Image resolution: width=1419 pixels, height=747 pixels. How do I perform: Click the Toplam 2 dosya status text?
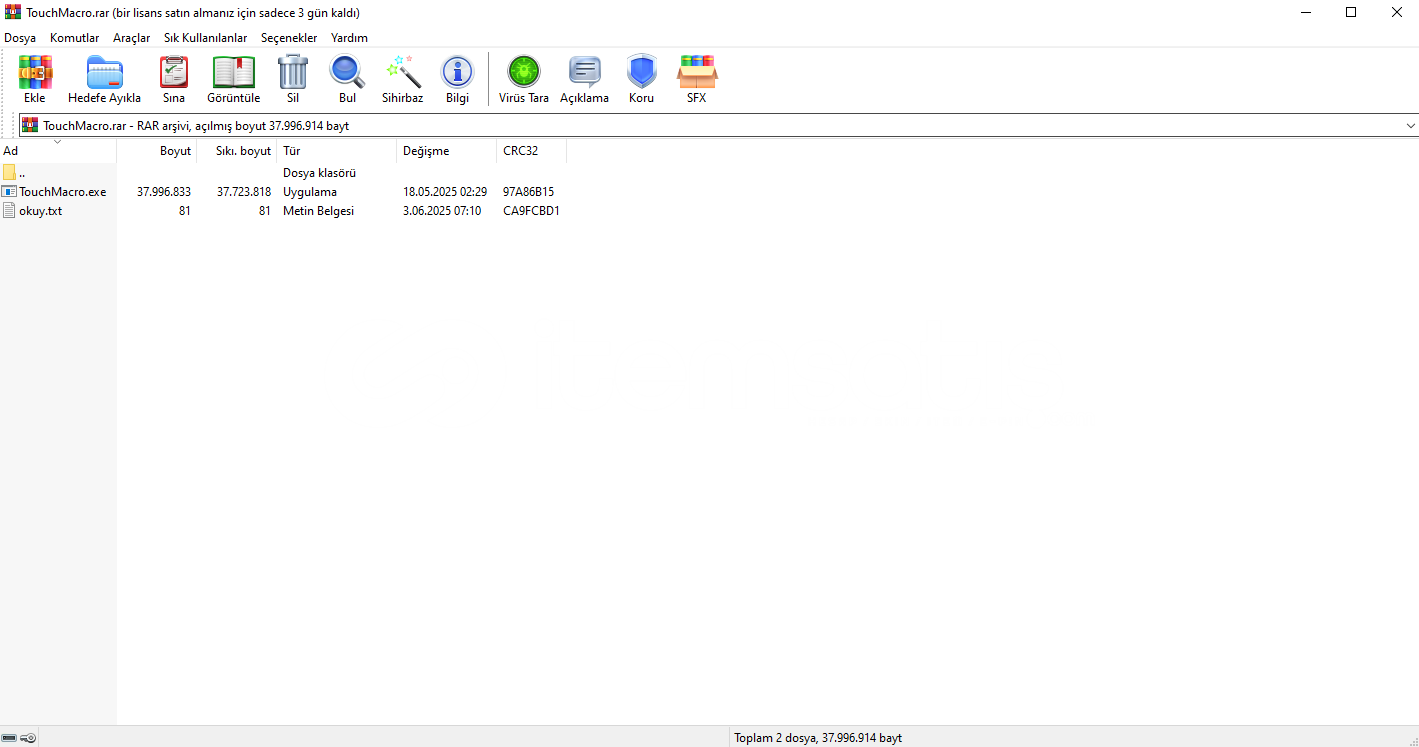click(x=818, y=738)
